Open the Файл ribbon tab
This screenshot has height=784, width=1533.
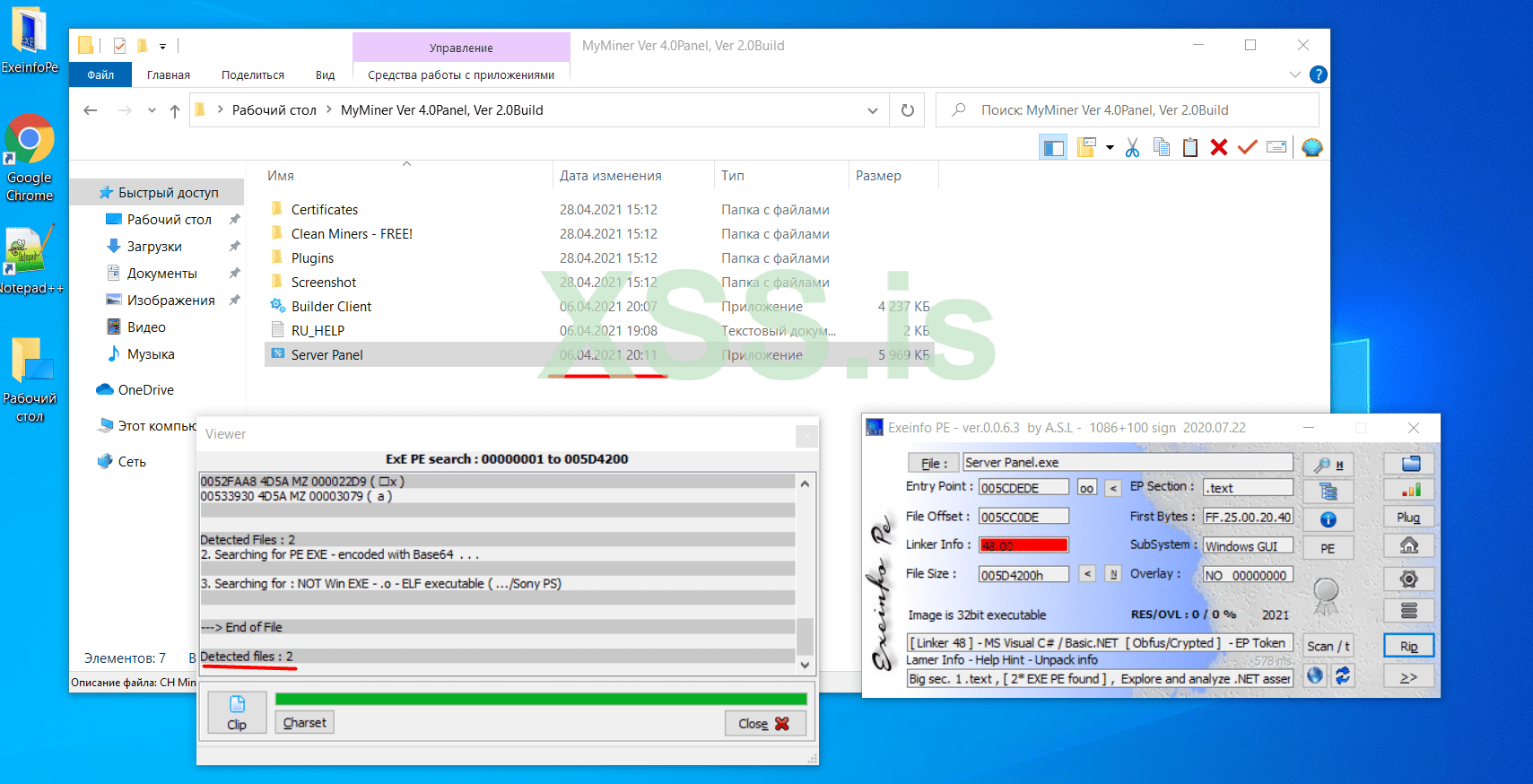pos(100,75)
